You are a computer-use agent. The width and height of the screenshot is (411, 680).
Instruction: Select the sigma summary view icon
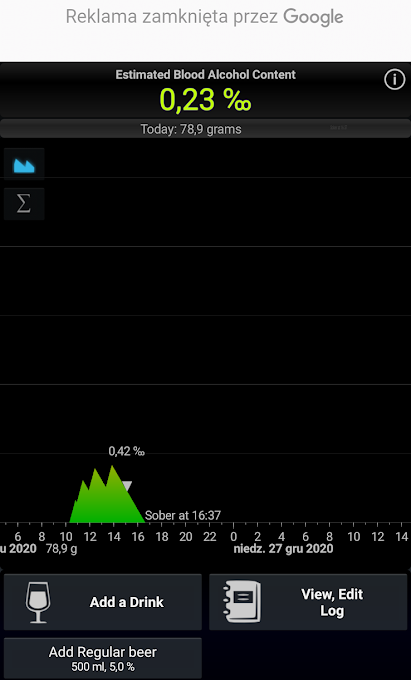point(24,203)
